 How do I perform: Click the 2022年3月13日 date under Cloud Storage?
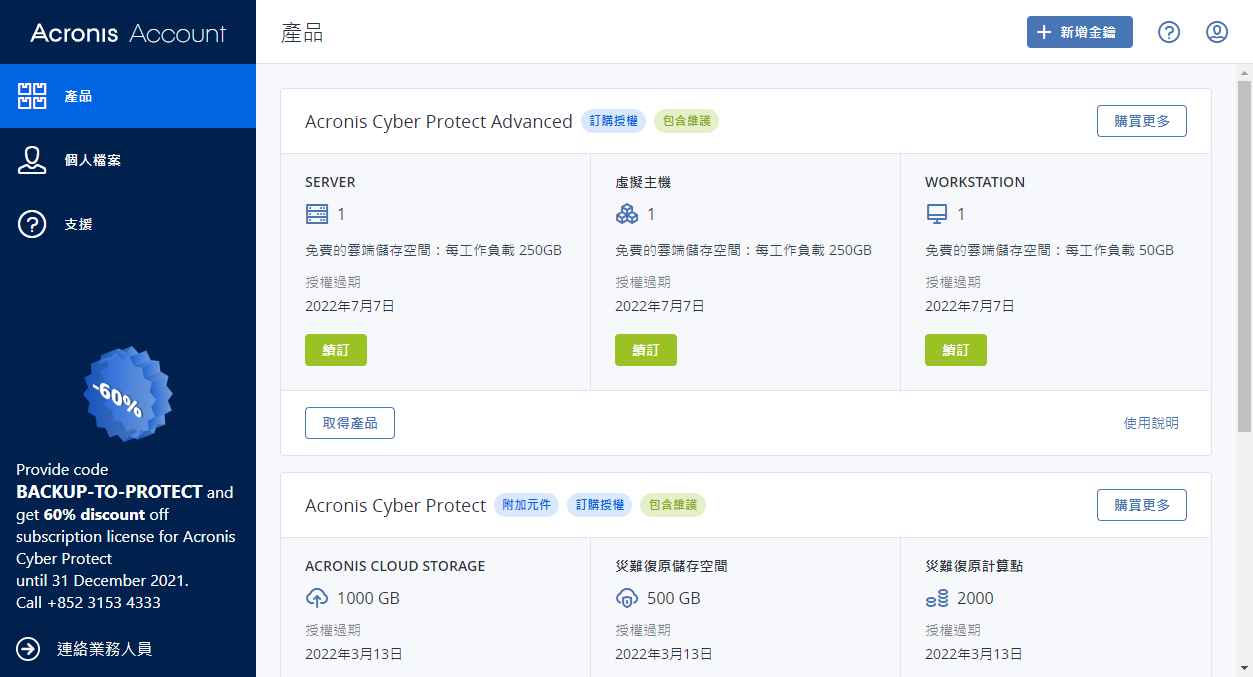point(354,654)
